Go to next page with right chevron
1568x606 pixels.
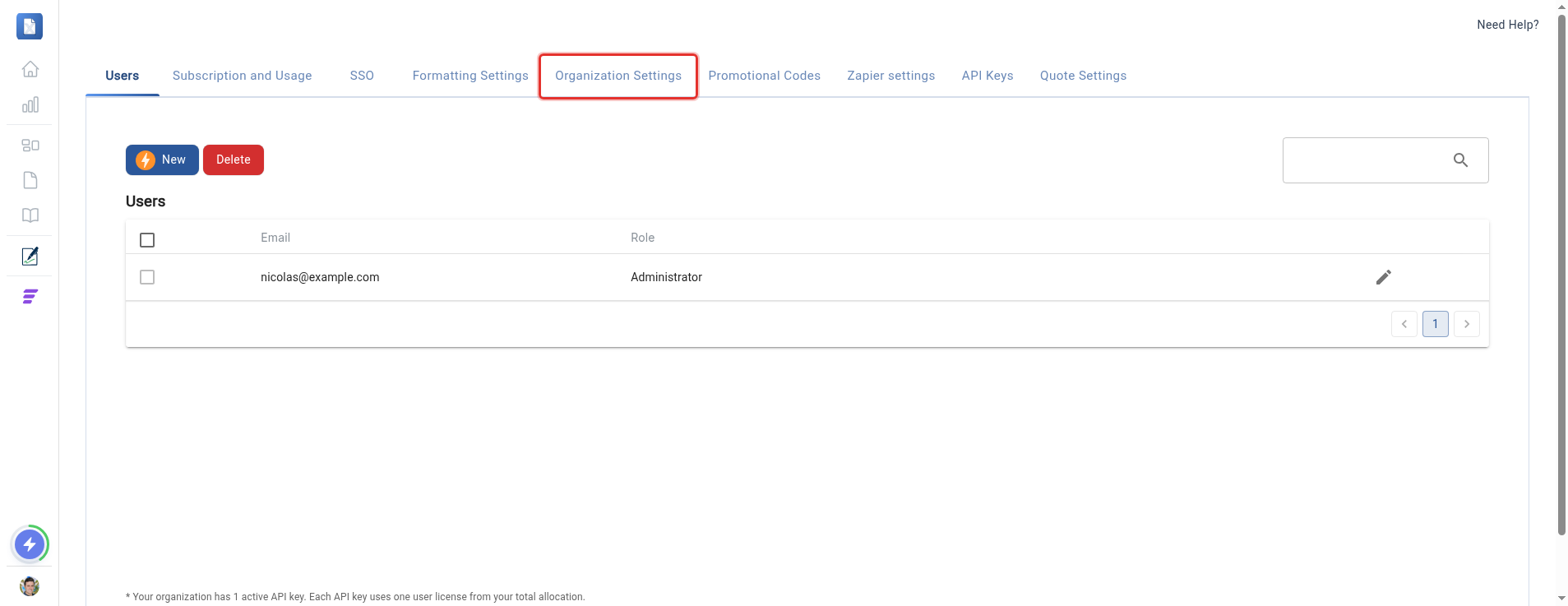click(1467, 324)
